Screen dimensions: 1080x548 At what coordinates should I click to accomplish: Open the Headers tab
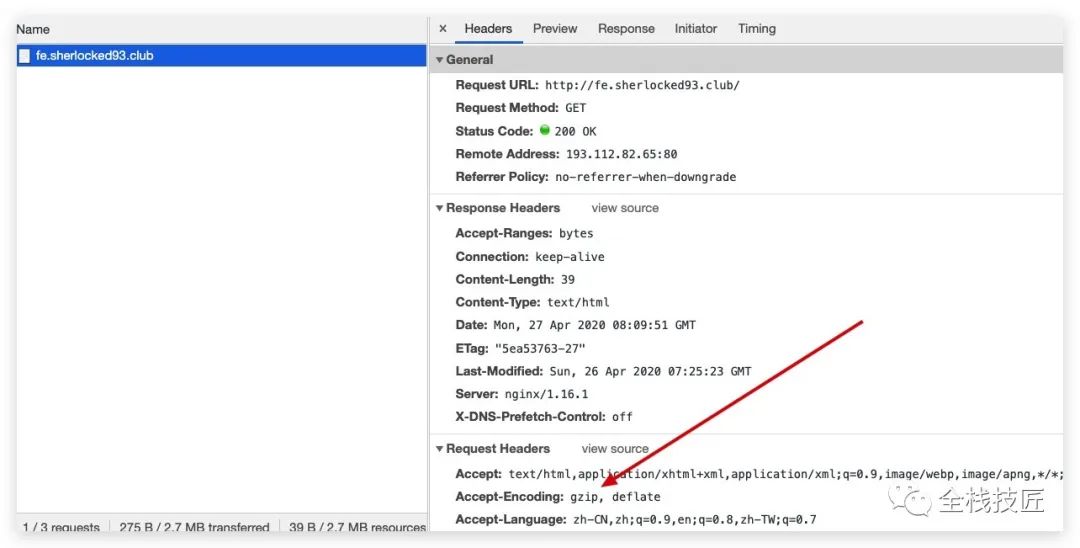coord(488,29)
